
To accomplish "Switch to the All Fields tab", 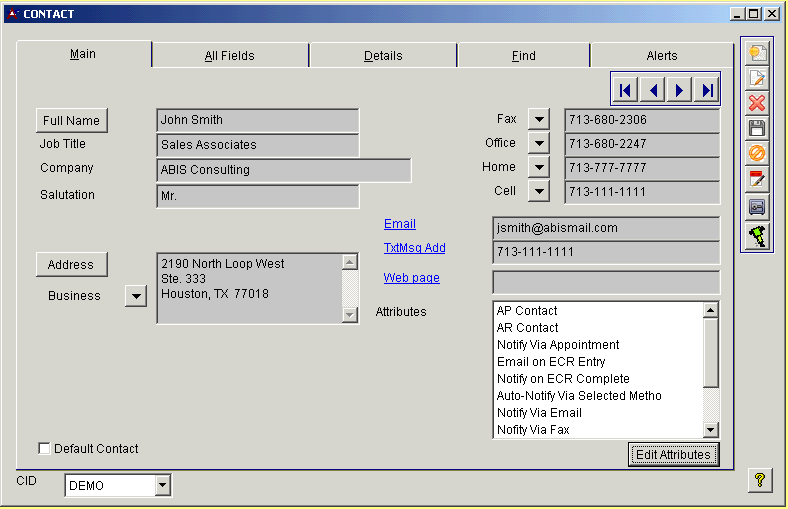I will pyautogui.click(x=229, y=56).
